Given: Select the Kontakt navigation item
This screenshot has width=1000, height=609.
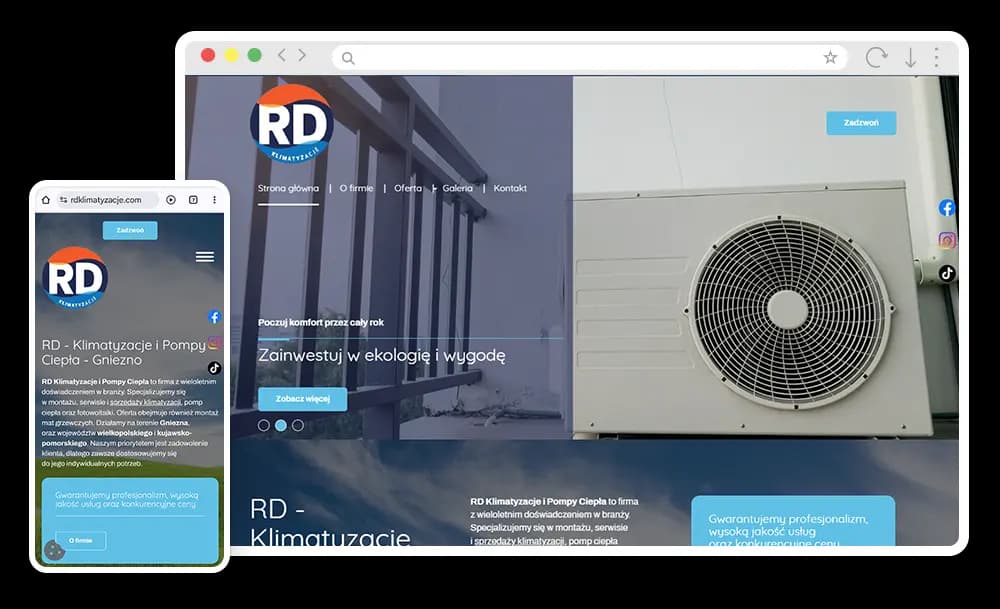Looking at the screenshot, I should pos(510,188).
